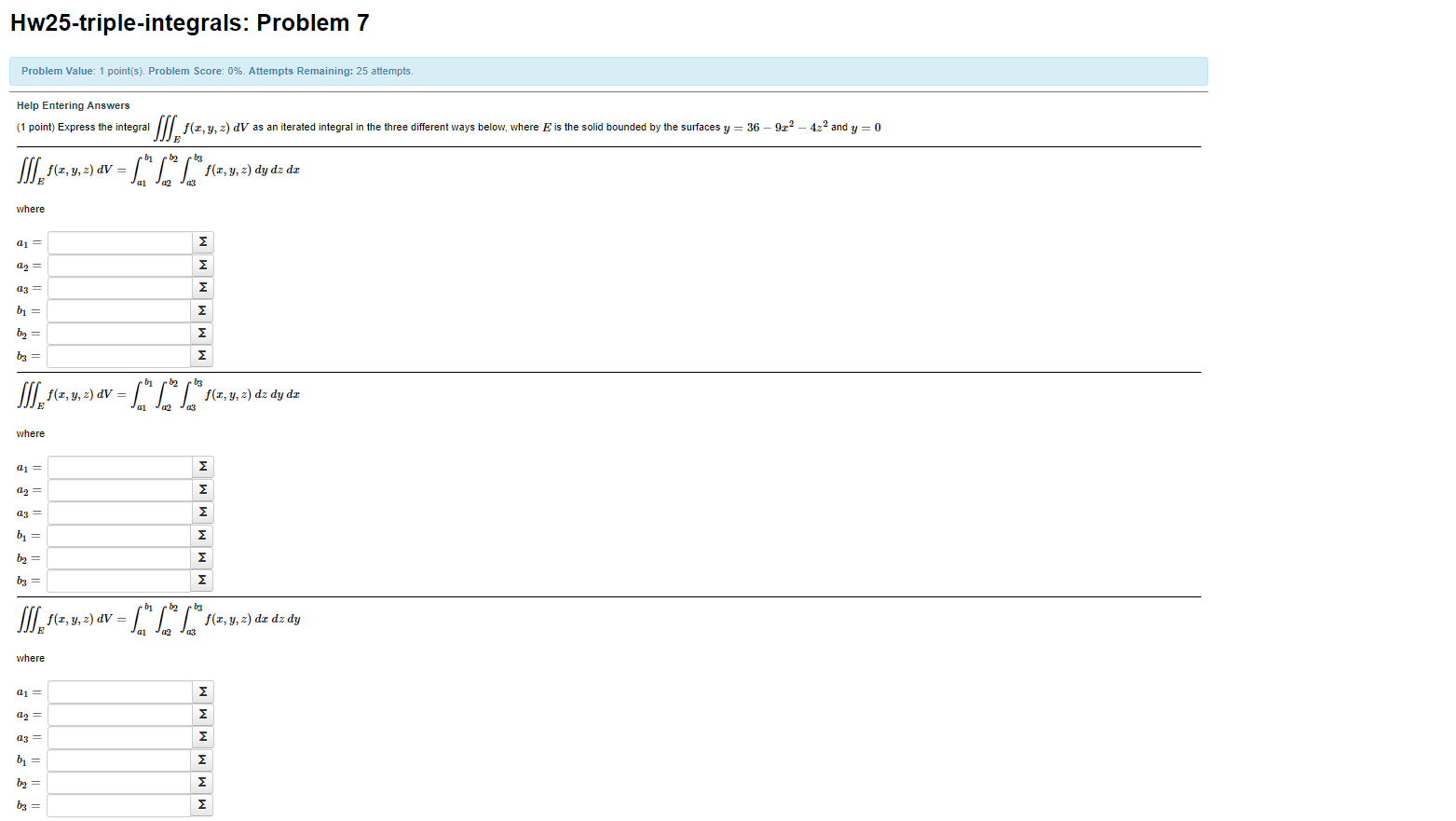This screenshot has width=1456, height=821.
Task: Open the Help Entering Answers link
Action: (73, 105)
